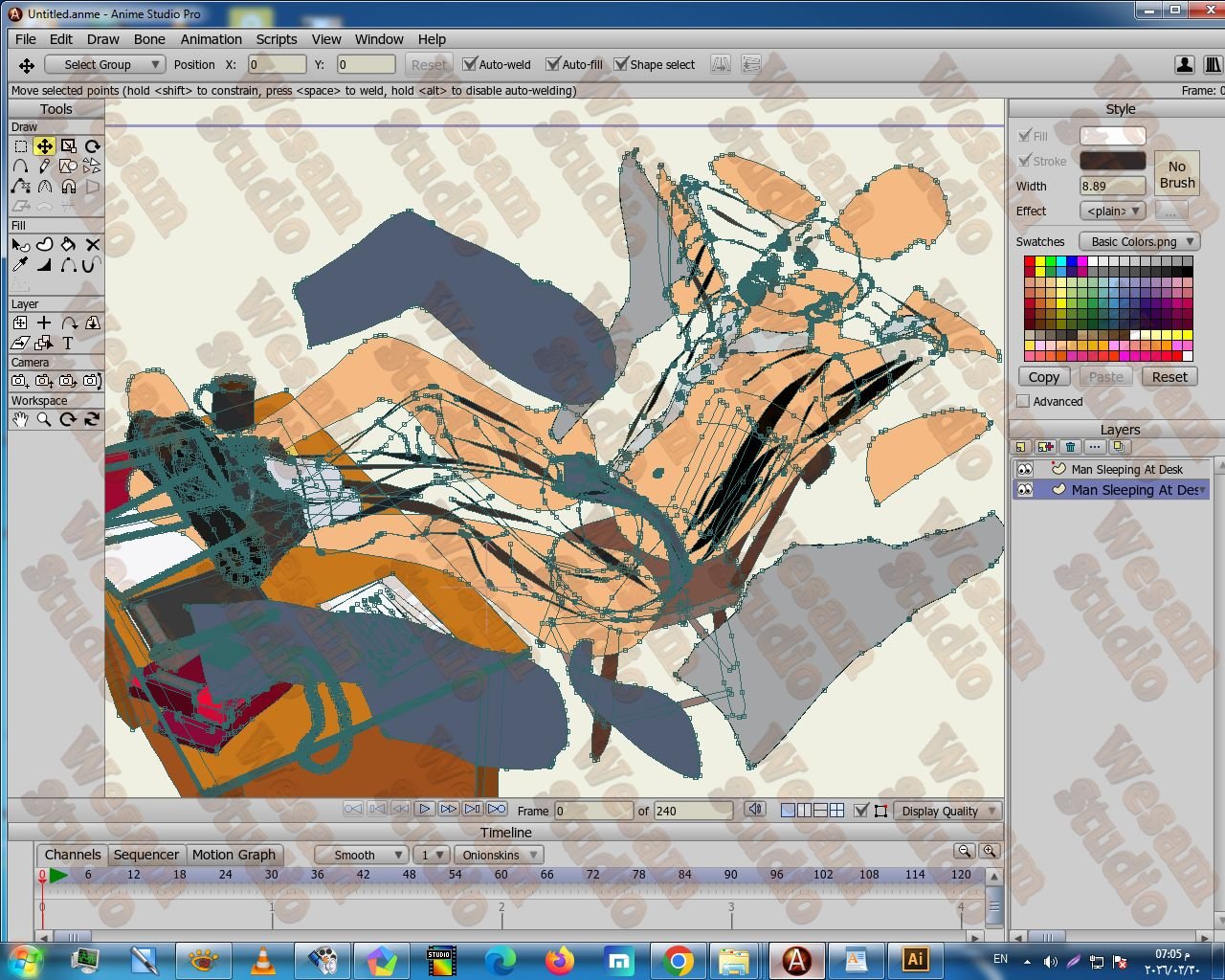
Task: Click the Fill color swatch
Action: pos(1113,136)
